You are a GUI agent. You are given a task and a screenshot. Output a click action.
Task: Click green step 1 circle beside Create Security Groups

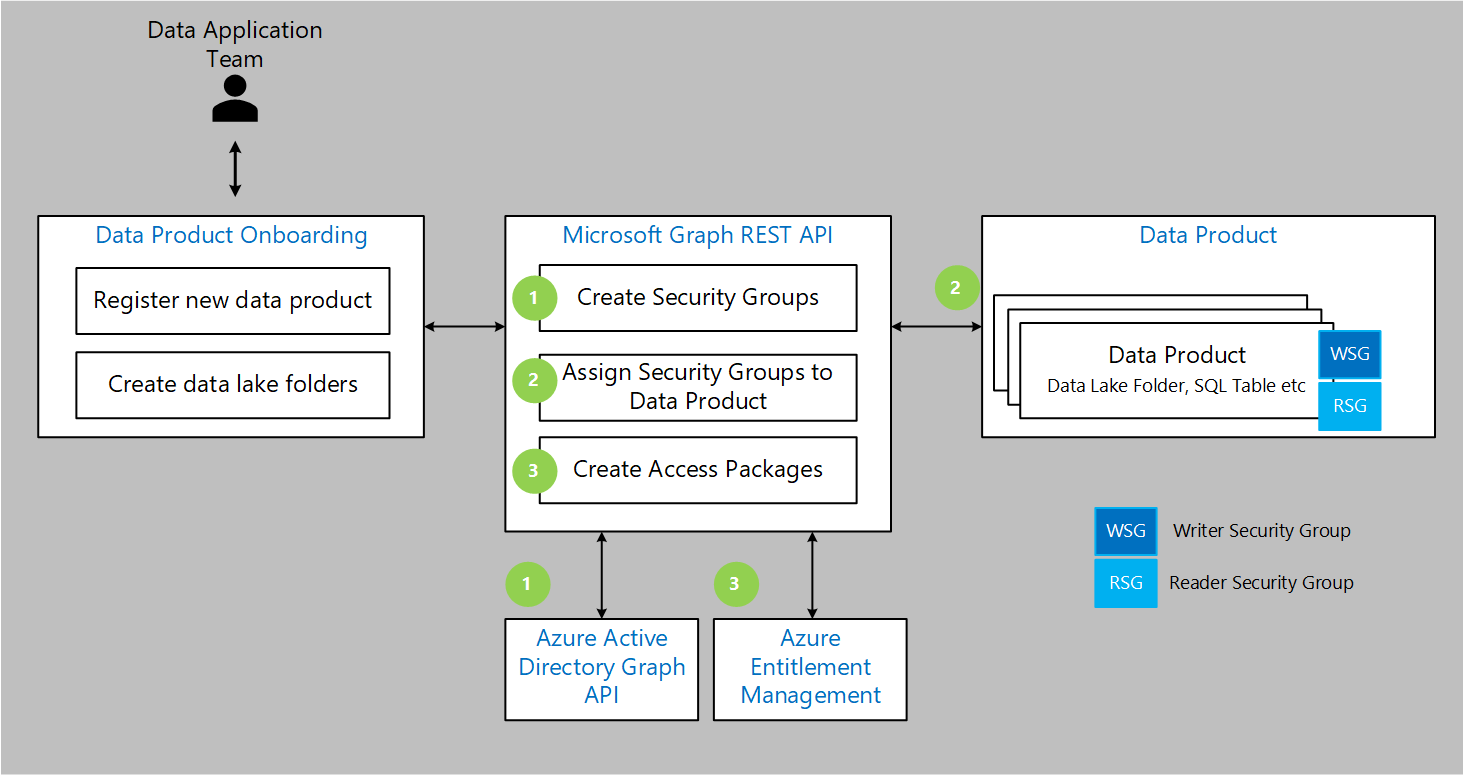click(x=534, y=298)
